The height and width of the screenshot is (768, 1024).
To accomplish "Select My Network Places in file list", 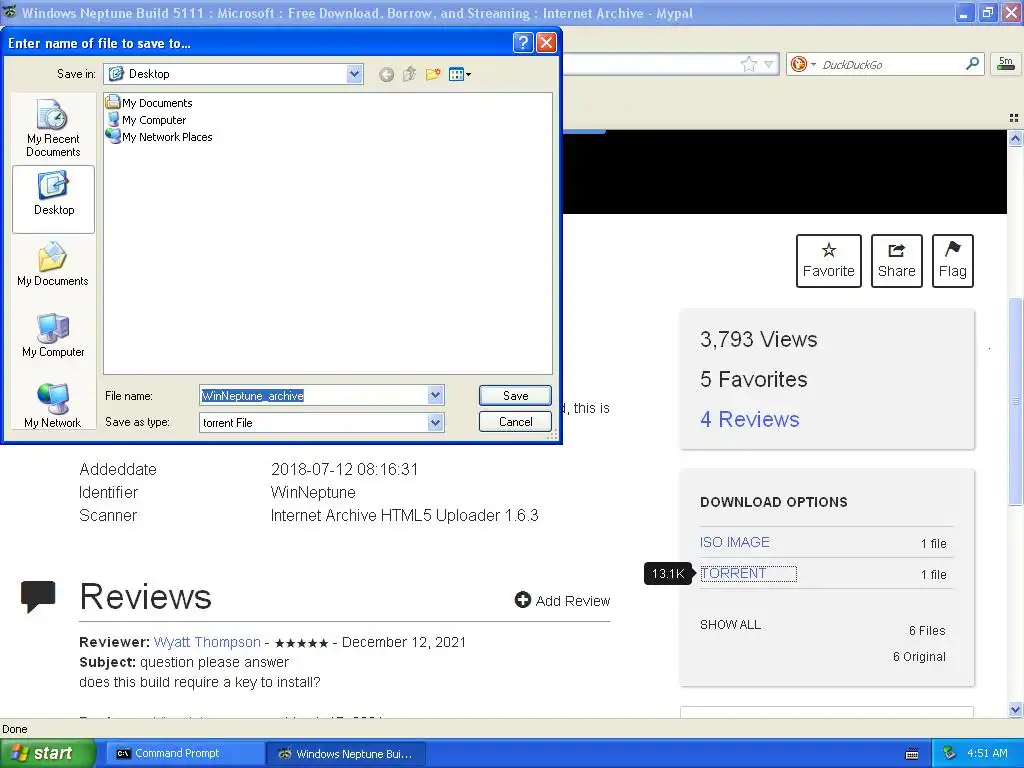I will (159, 136).
